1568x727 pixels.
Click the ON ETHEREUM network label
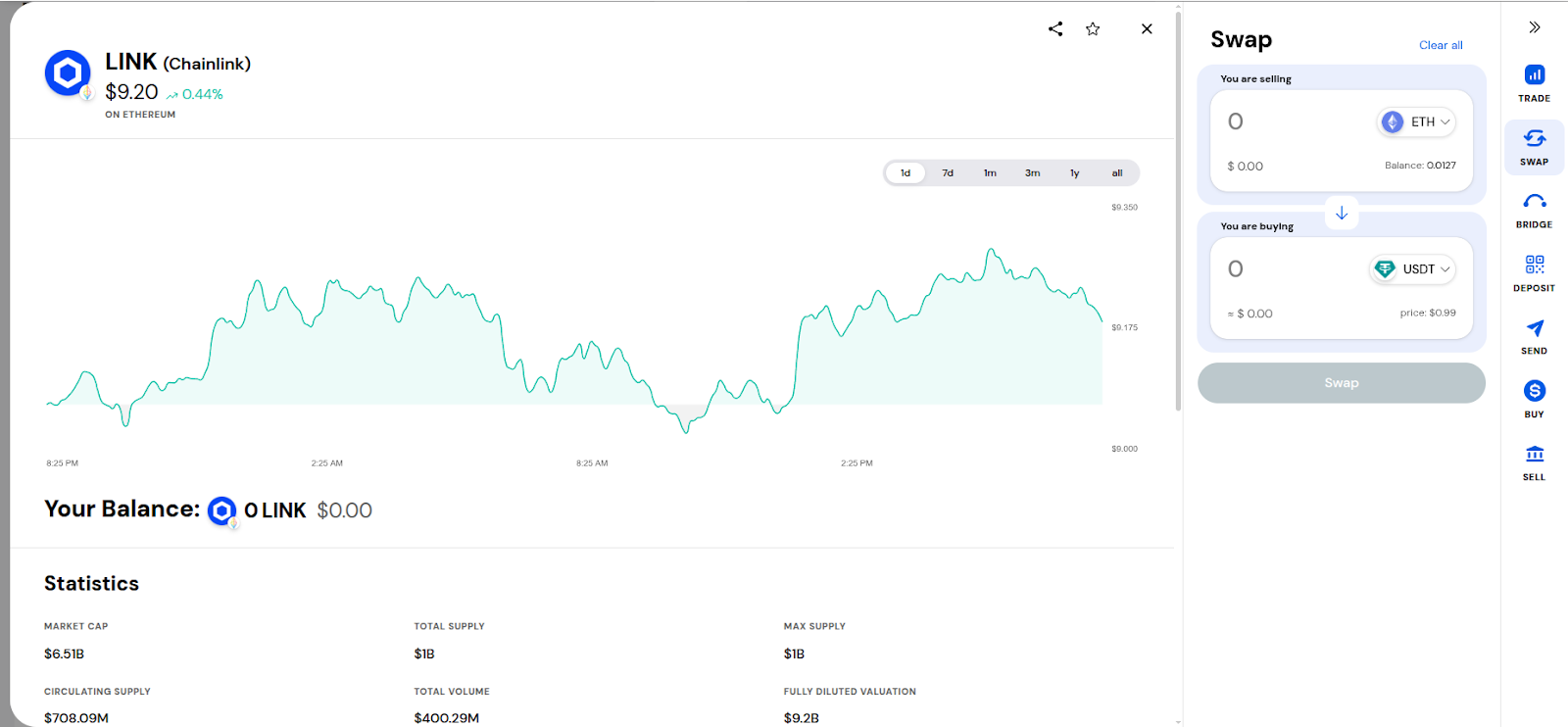[140, 115]
